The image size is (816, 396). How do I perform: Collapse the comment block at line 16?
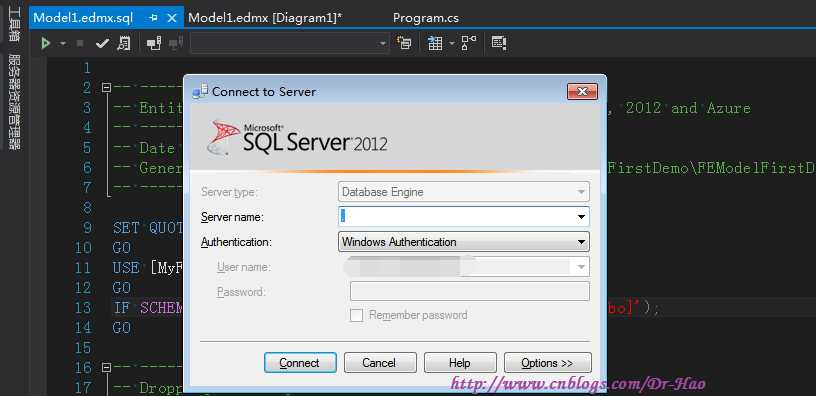click(107, 367)
